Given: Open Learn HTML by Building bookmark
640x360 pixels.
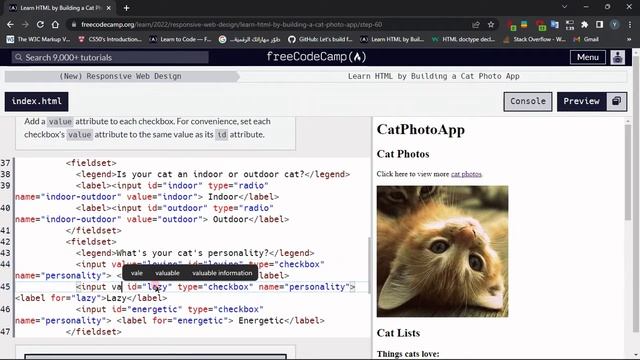Looking at the screenshot, I should 392,39.
